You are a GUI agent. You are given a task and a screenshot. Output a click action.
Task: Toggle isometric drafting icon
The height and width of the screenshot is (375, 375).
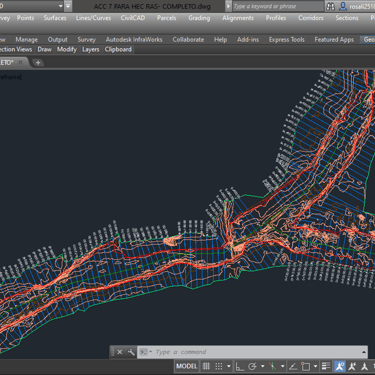click(x=273, y=366)
